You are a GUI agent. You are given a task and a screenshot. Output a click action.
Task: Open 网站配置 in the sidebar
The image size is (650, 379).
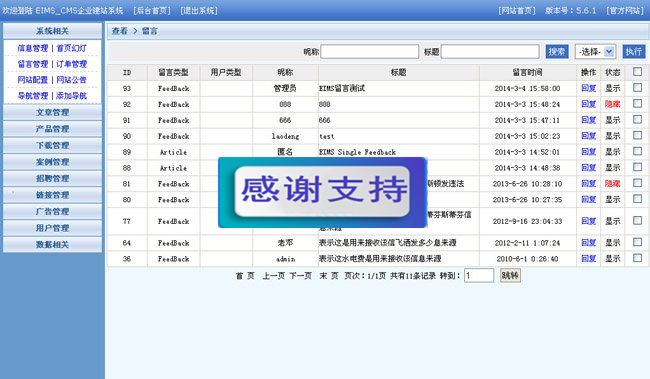click(x=33, y=80)
